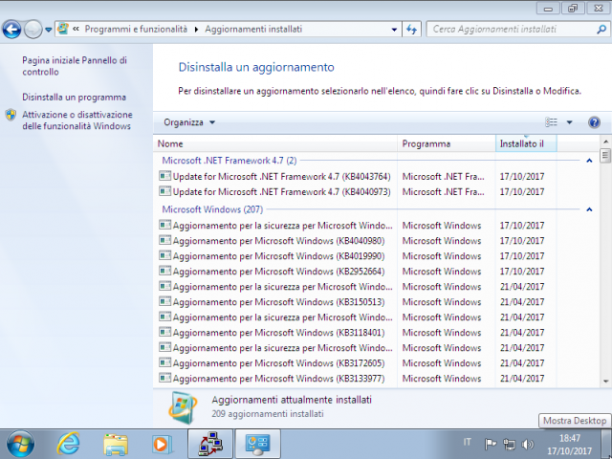Viewport: 612px width, 459px height.
Task: Open Action Center flag in tray
Action: 490,444
